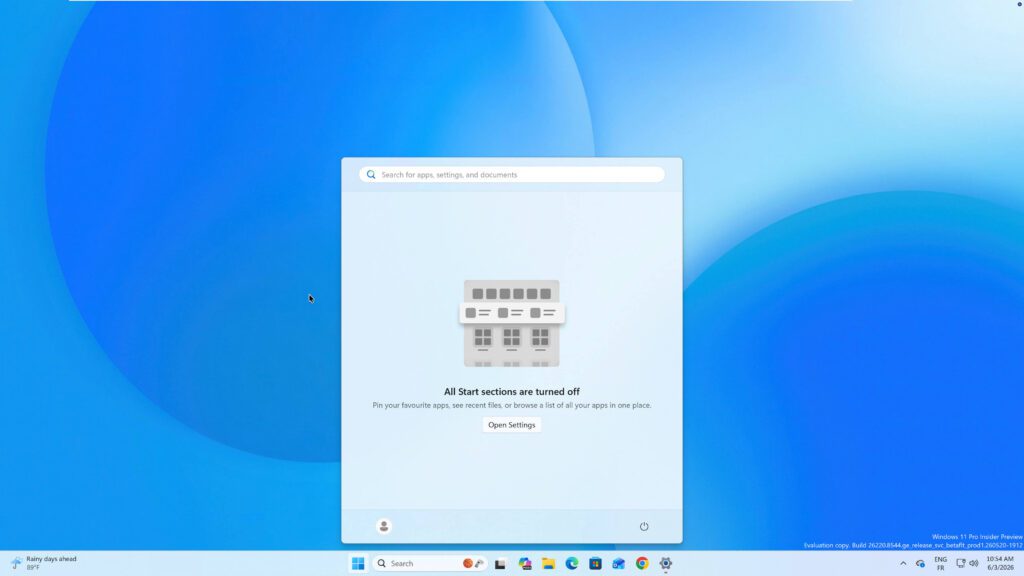The image size is (1024, 576).
Task: Click the Windows Start button on taskbar
Action: [358, 563]
